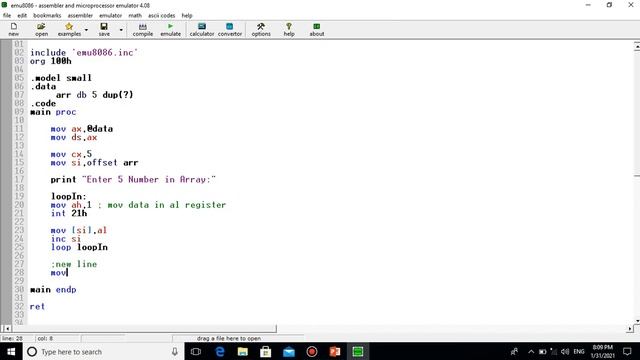Open the math menu
Screen dimensions: 640x360
pyautogui.click(x=135, y=16)
